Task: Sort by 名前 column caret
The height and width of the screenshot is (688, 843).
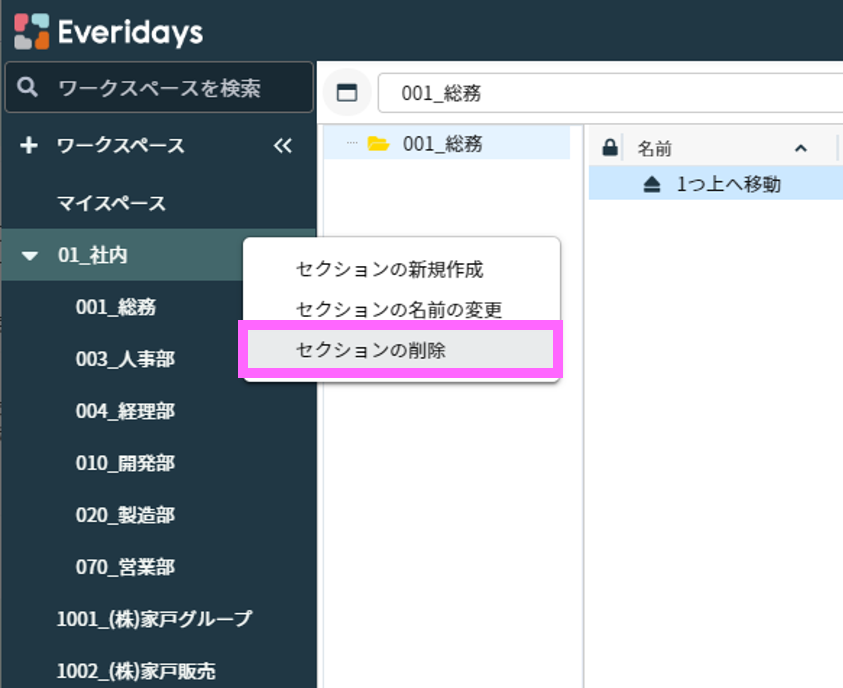Action: 800,148
